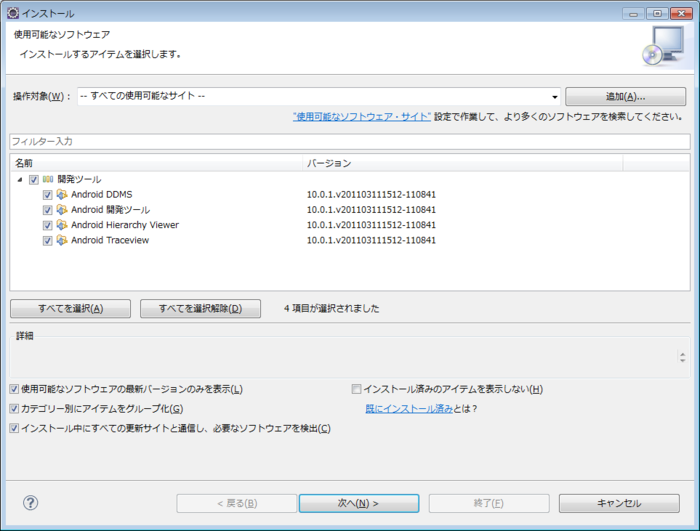Close the インストール dialog window
This screenshot has height=531, width=700.
(681, 13)
